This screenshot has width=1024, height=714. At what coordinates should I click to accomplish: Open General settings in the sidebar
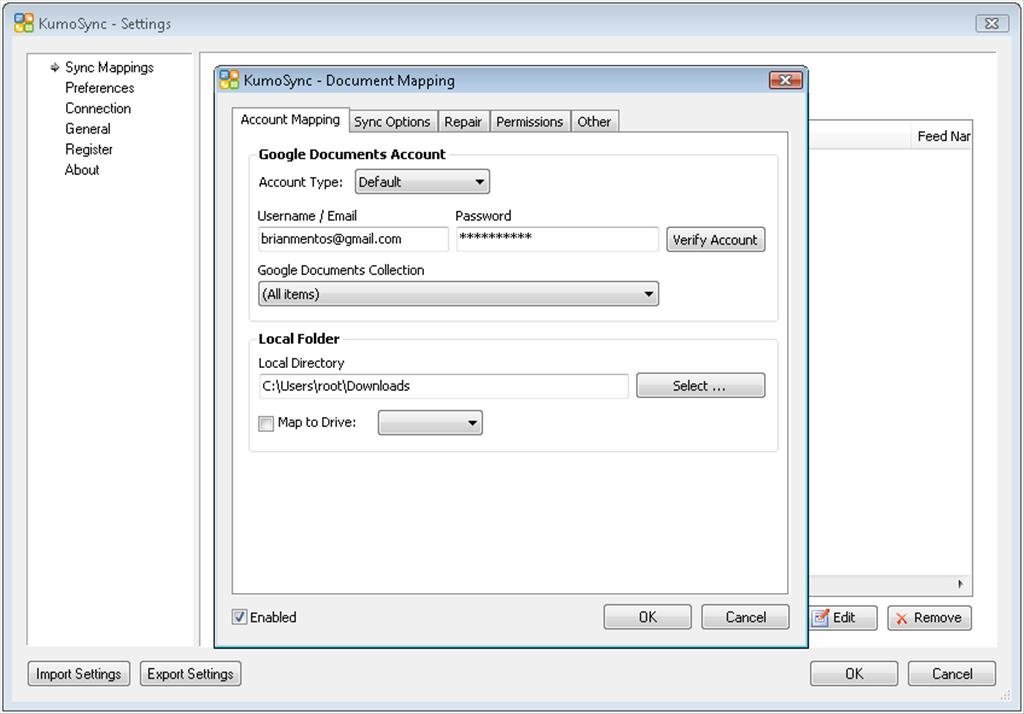point(88,129)
